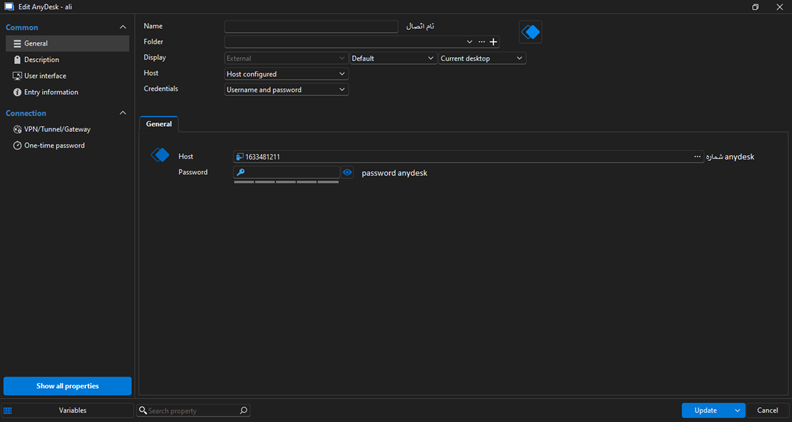792x422 pixels.
Task: Open the External display dropdown
Action: tap(286, 58)
